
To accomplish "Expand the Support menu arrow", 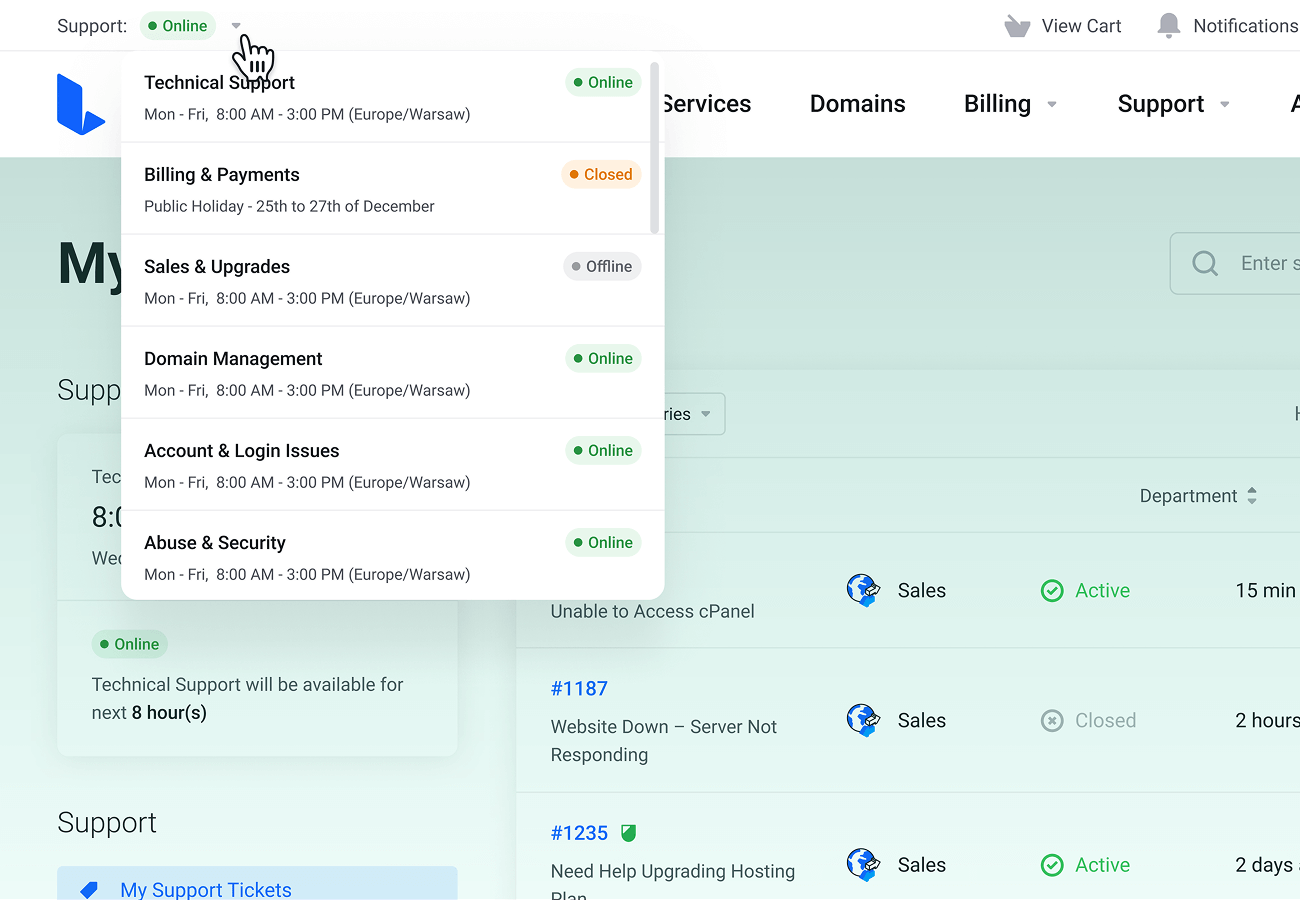I will [1225, 104].
